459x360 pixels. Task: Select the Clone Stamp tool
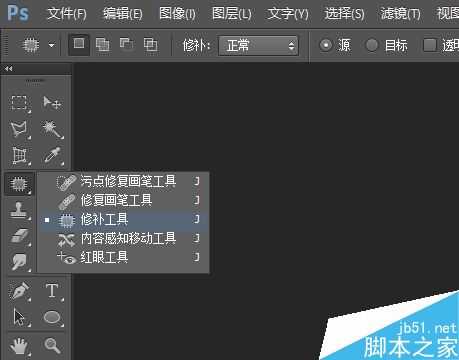click(19, 210)
